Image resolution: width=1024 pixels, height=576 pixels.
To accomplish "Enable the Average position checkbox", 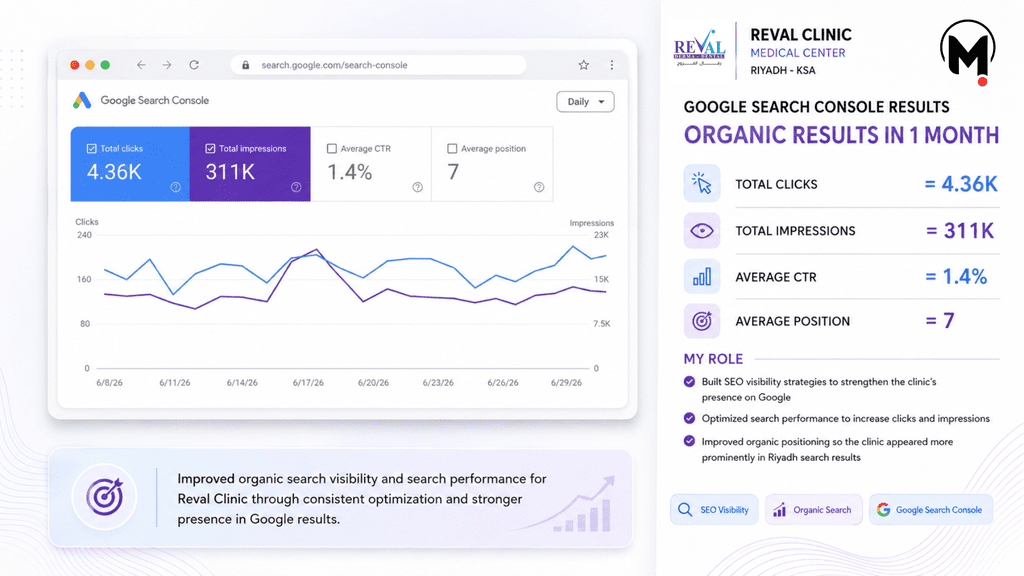I will [x=452, y=148].
